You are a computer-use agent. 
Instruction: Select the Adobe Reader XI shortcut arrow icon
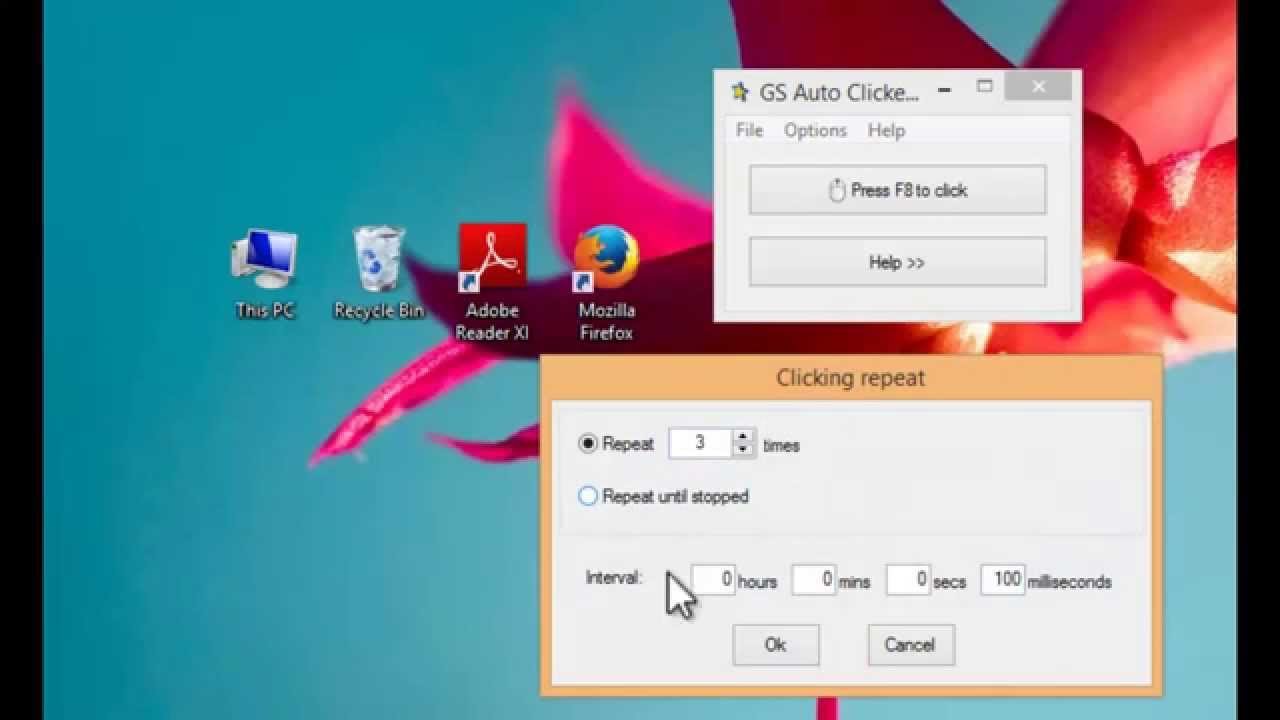coord(470,281)
